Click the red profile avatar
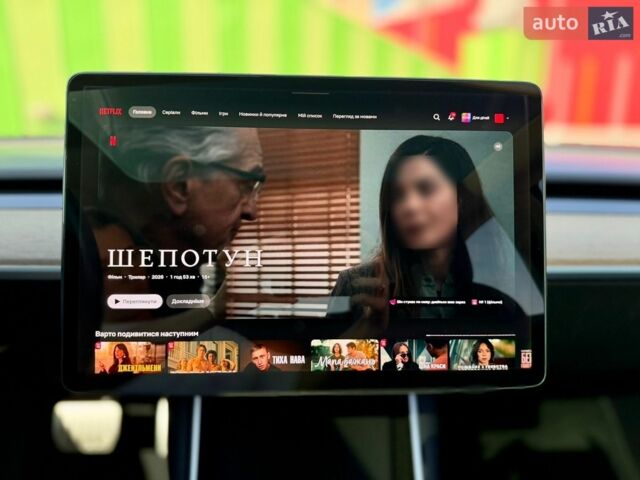 499,118
